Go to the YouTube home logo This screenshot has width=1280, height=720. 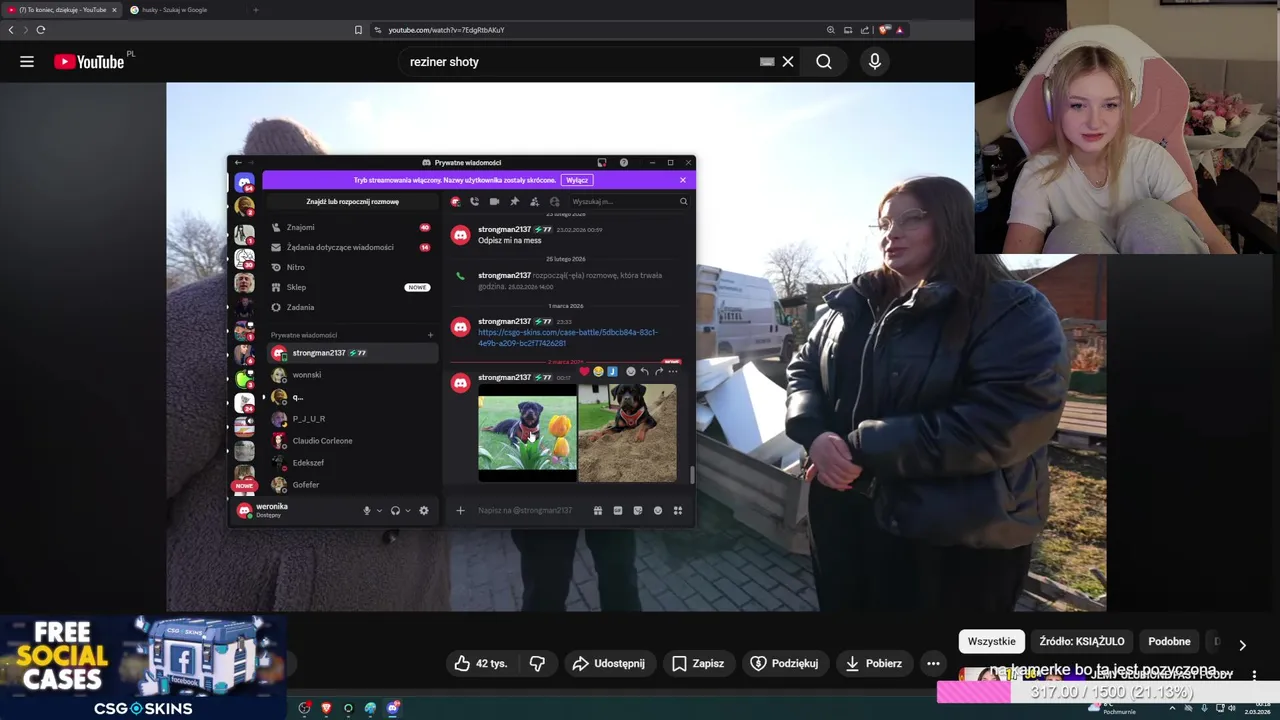(x=89, y=62)
